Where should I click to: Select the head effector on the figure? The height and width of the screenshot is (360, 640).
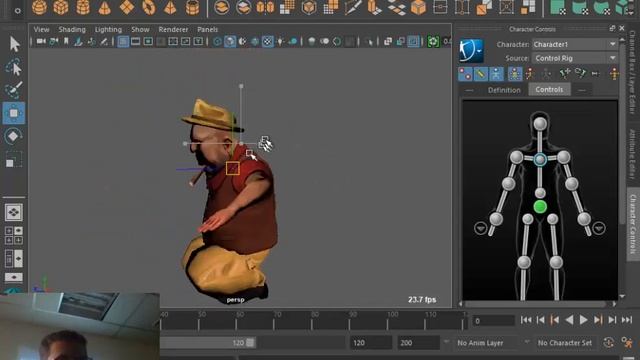point(540,124)
